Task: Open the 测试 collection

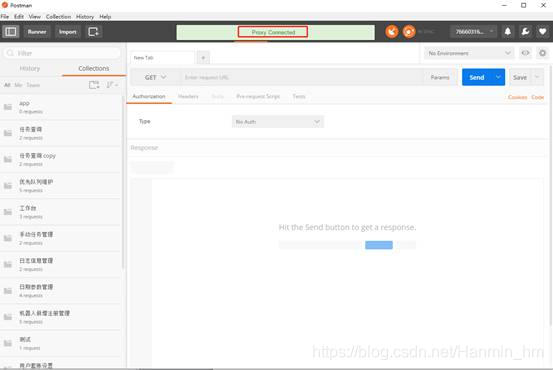Action: 61,344
